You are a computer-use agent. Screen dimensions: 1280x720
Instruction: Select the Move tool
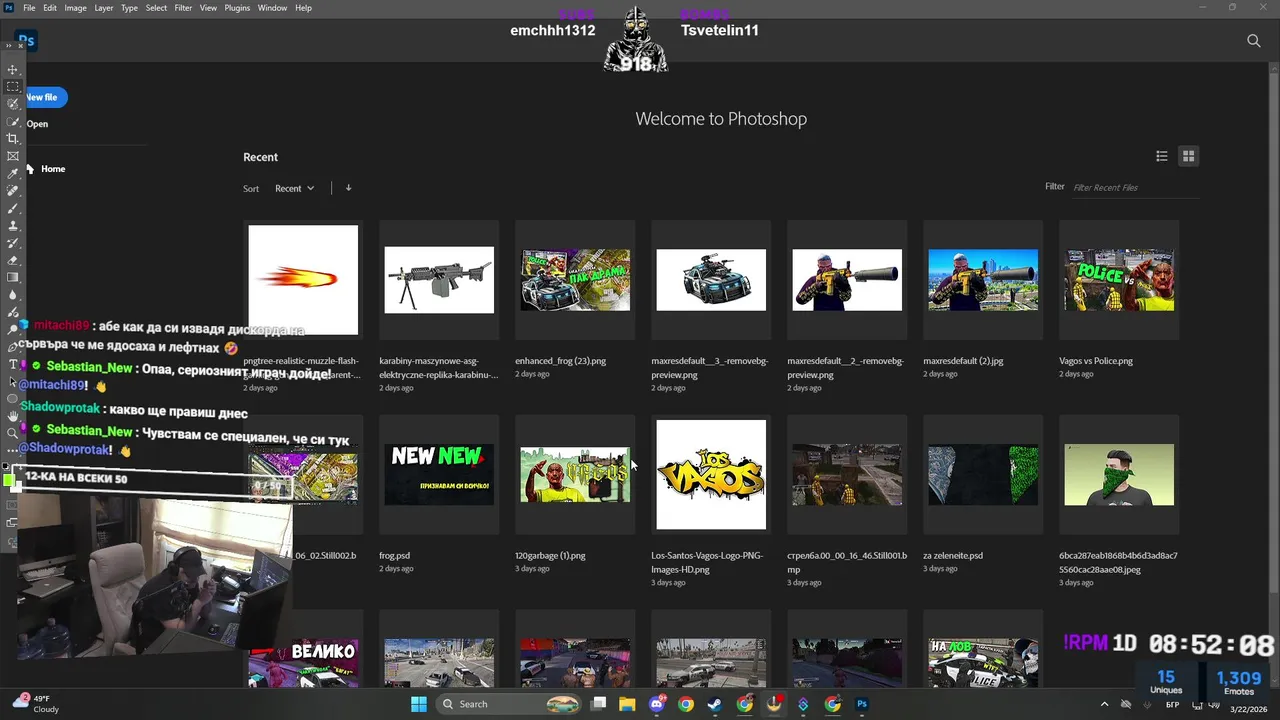click(x=13, y=70)
